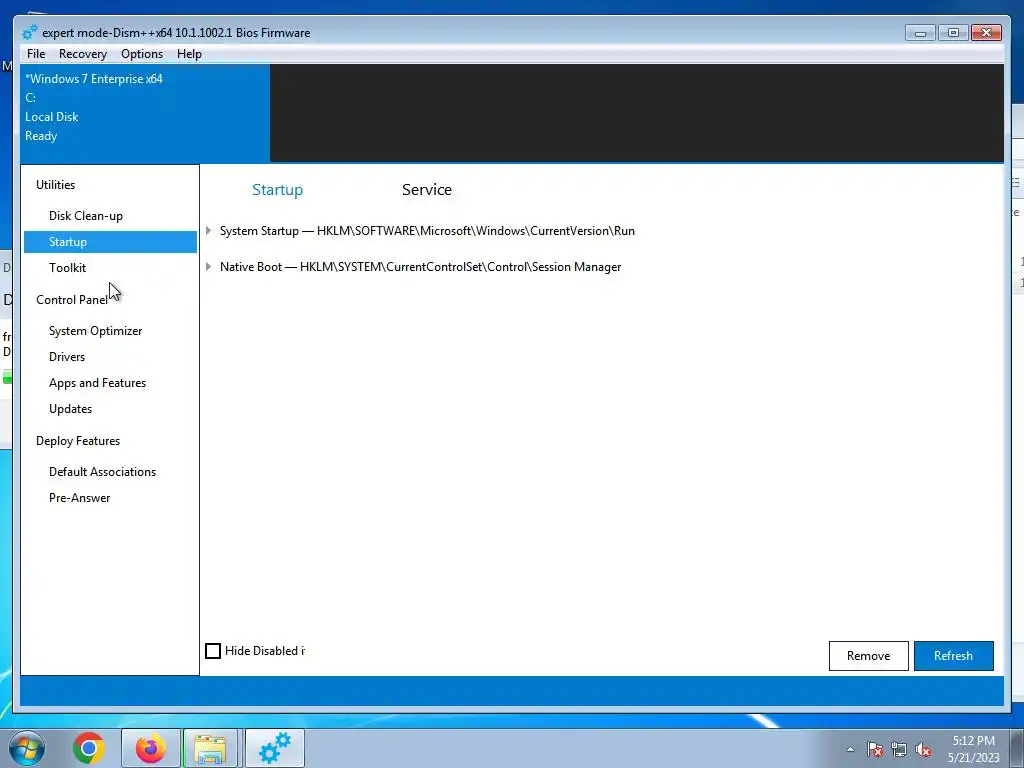Maximize the Dism++ window
Screen dimensions: 1024x768
953,33
